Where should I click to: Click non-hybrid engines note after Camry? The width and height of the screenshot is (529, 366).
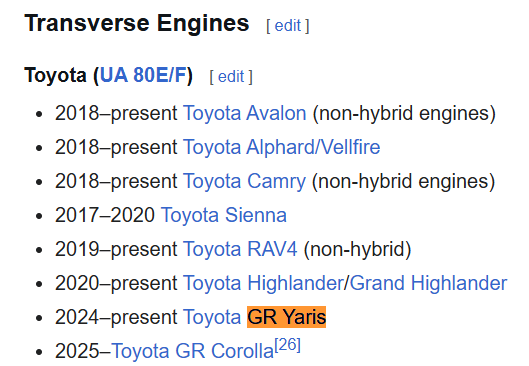403,181
